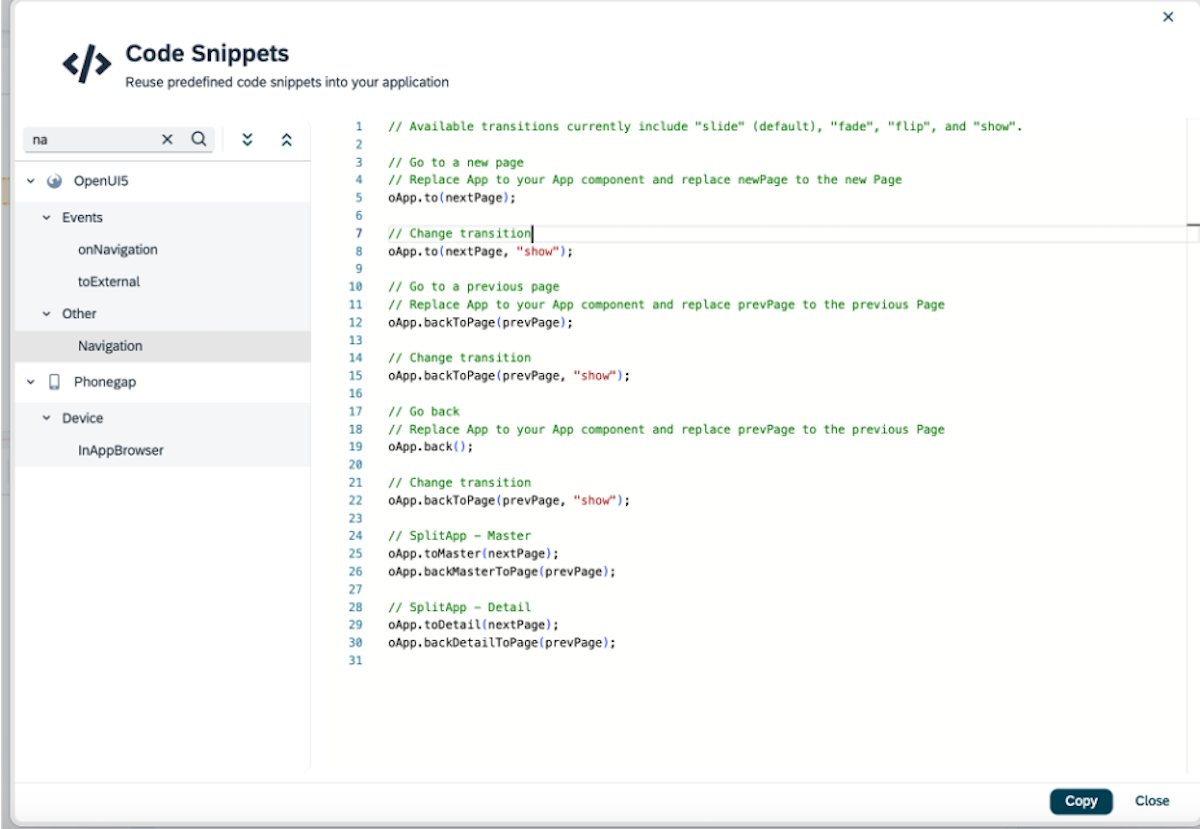Collapse the Device group

tap(47, 418)
